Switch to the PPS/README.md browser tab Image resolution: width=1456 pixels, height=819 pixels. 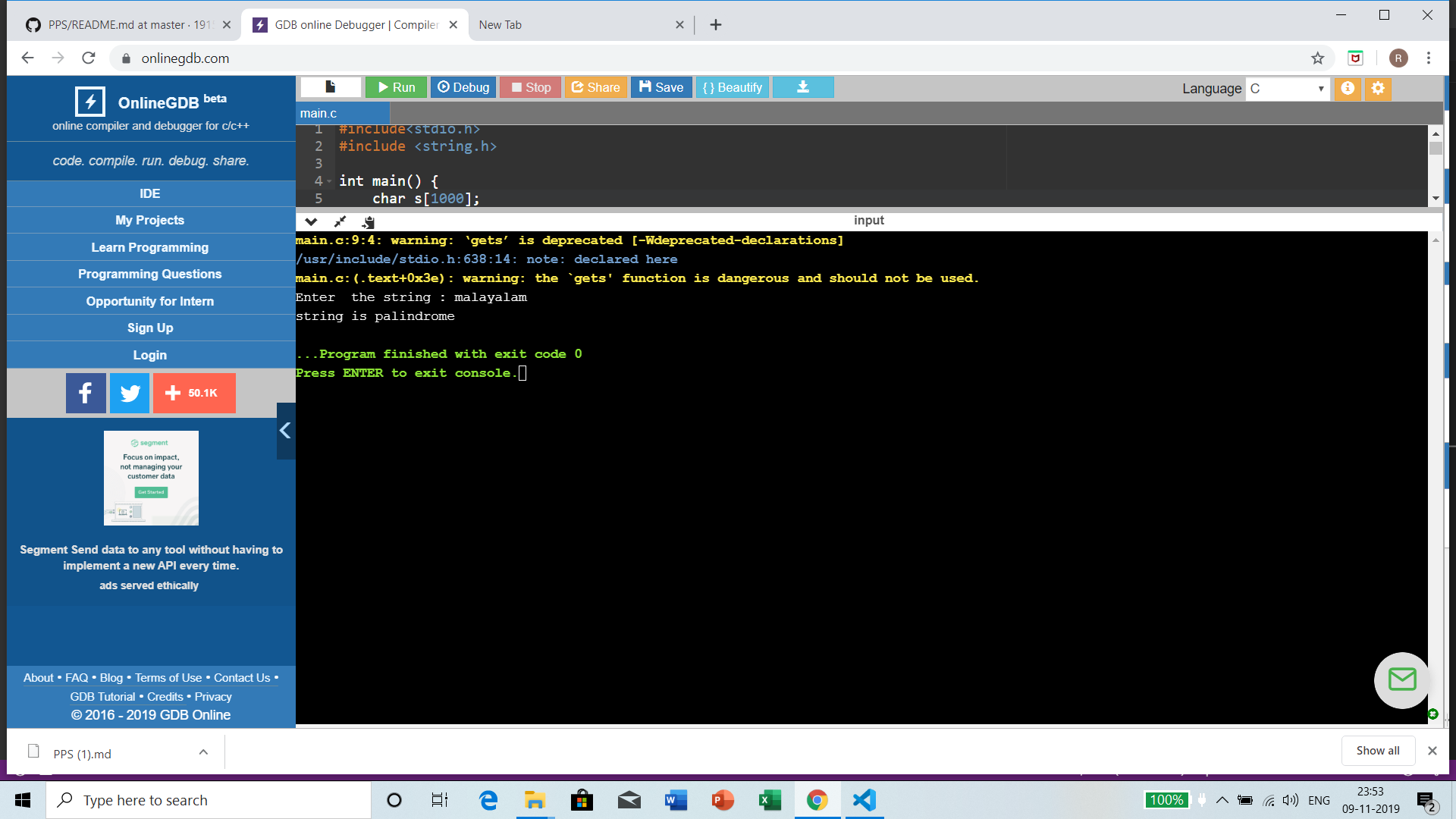(121, 24)
